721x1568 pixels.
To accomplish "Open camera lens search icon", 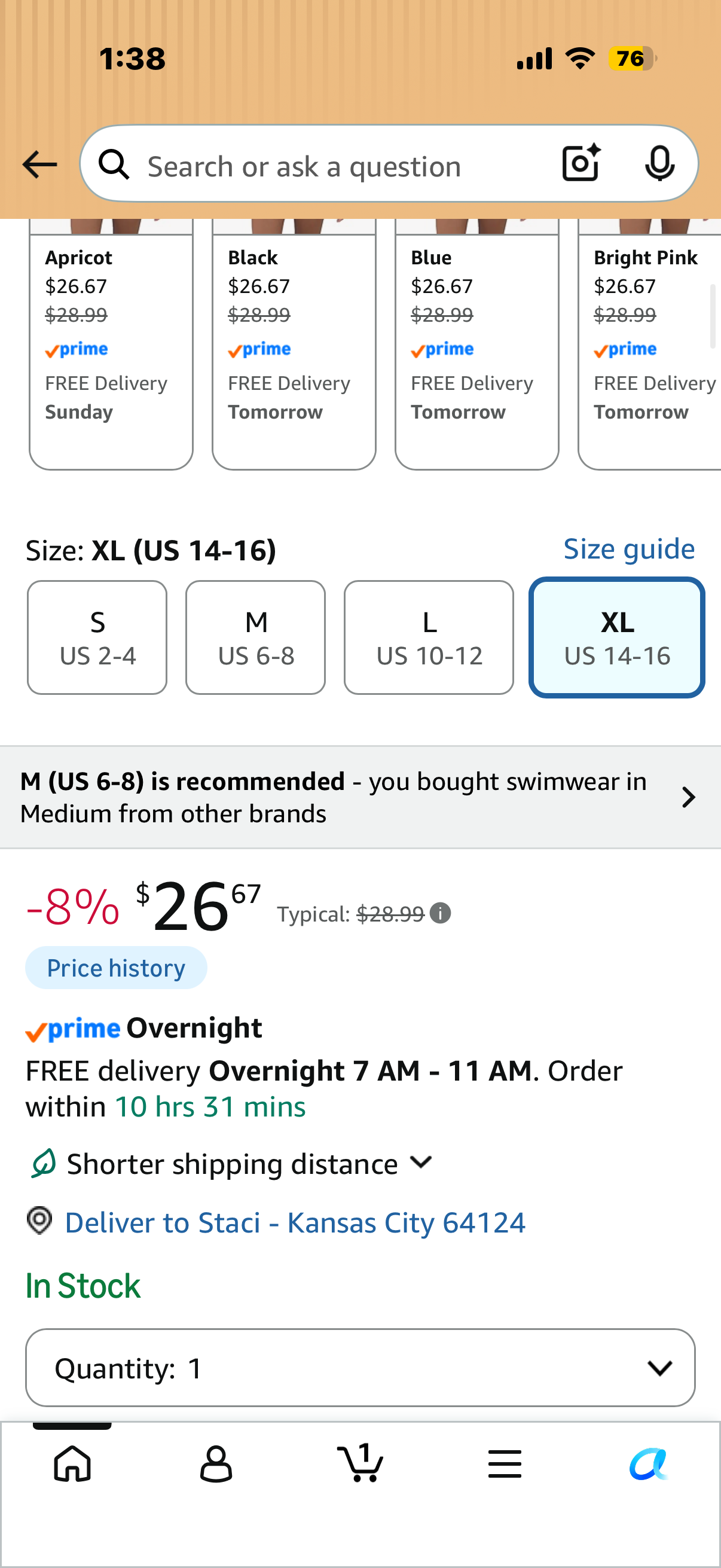I will pos(582,163).
